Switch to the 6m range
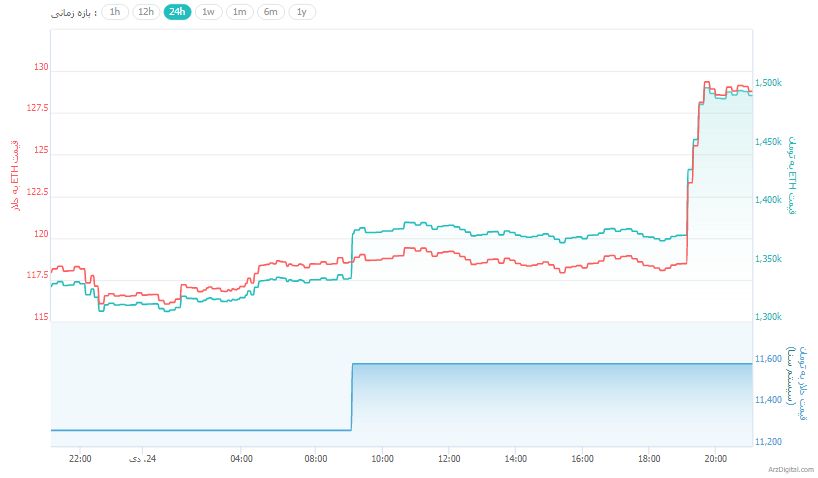818x478 pixels. (270, 12)
